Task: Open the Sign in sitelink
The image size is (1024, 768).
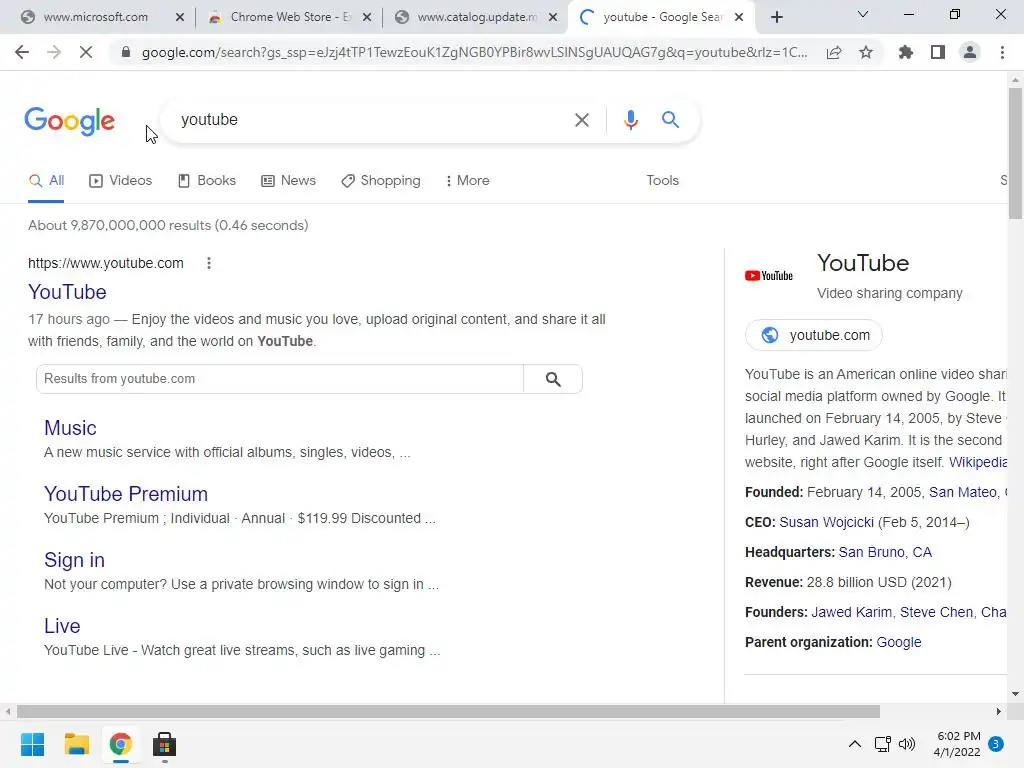Action: tap(74, 560)
